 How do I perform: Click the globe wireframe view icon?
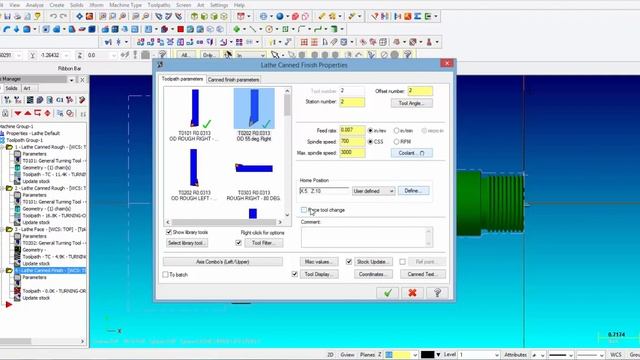click(x=264, y=16)
